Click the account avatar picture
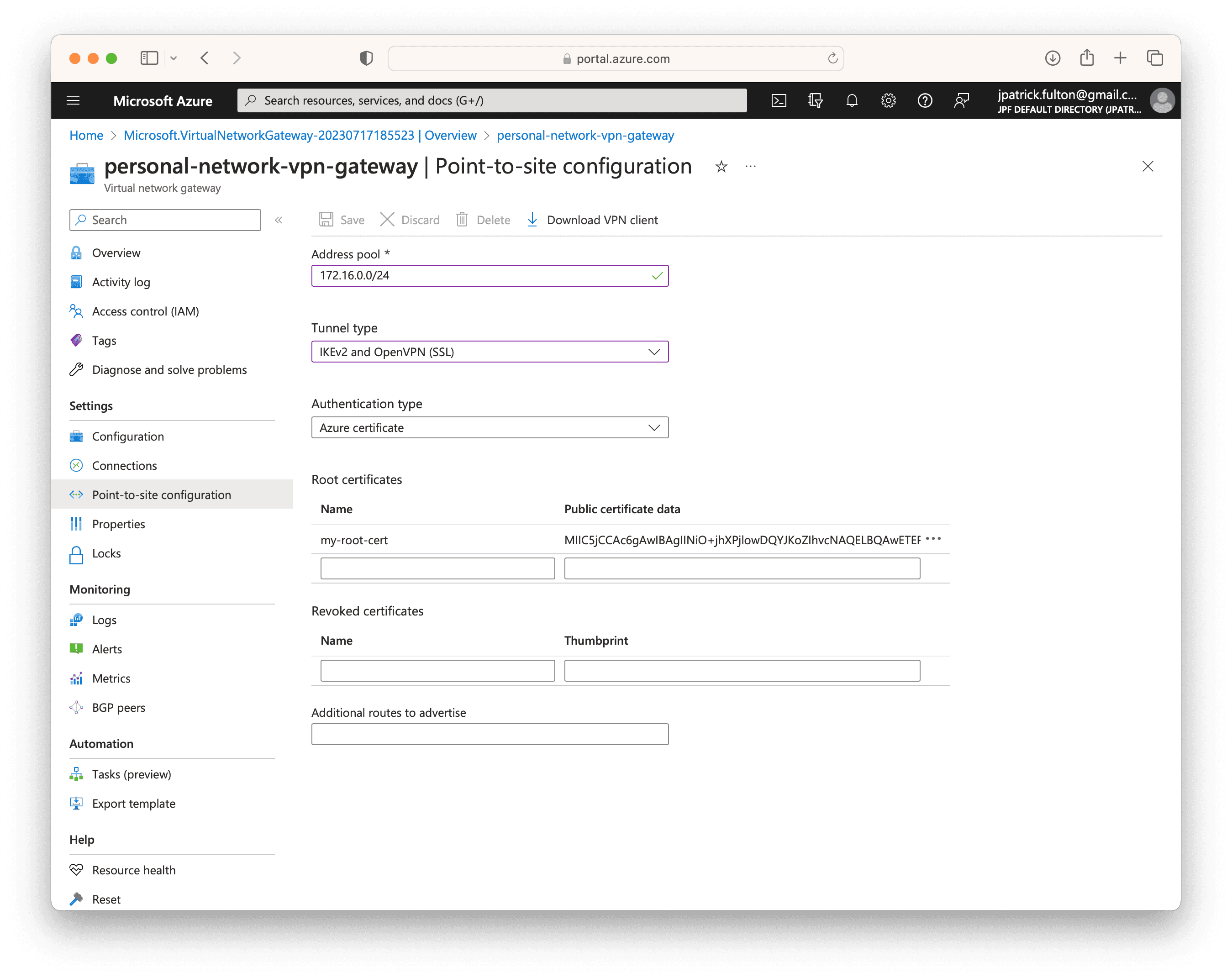Image resolution: width=1232 pixels, height=978 pixels. tap(1162, 100)
